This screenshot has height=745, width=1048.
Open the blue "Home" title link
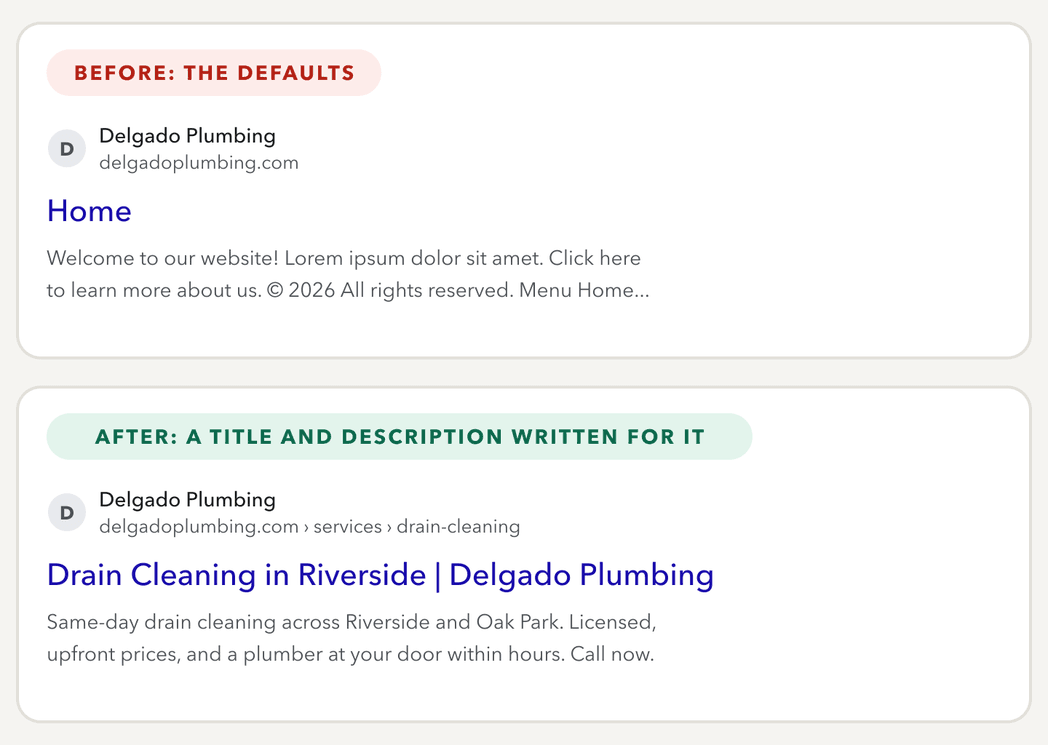[89, 211]
